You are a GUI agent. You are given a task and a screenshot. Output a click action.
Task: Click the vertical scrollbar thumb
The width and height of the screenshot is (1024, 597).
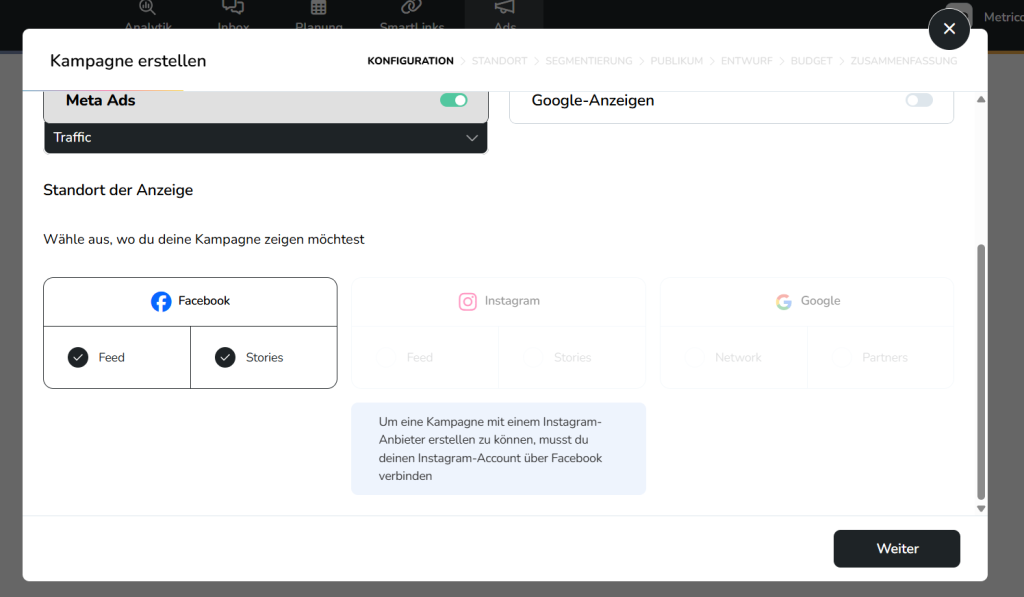click(x=981, y=372)
